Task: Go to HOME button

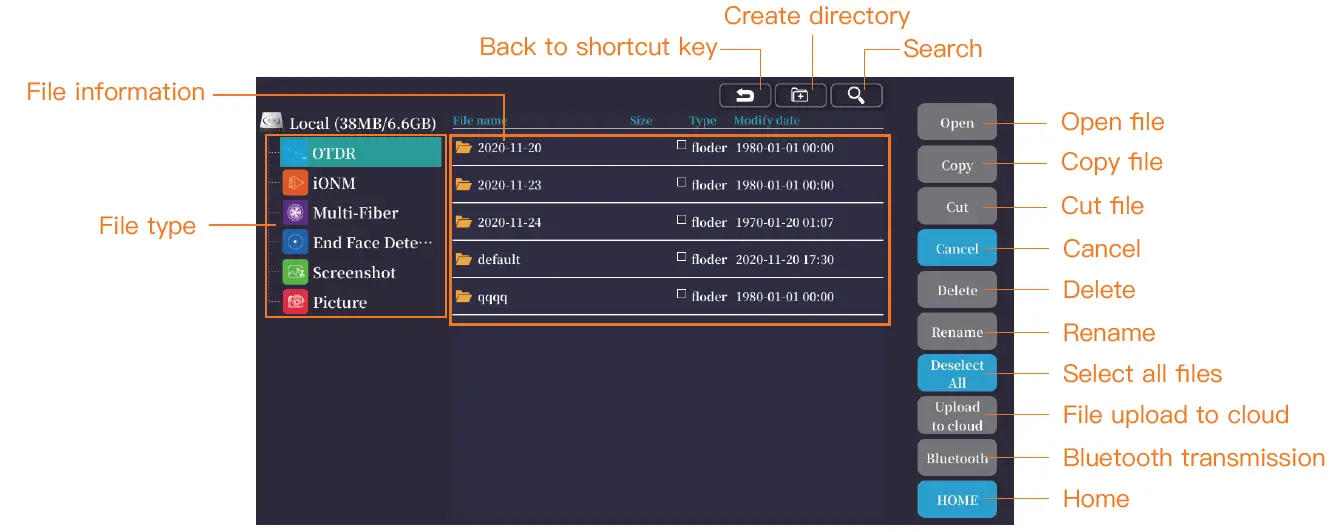Action: tap(957, 500)
